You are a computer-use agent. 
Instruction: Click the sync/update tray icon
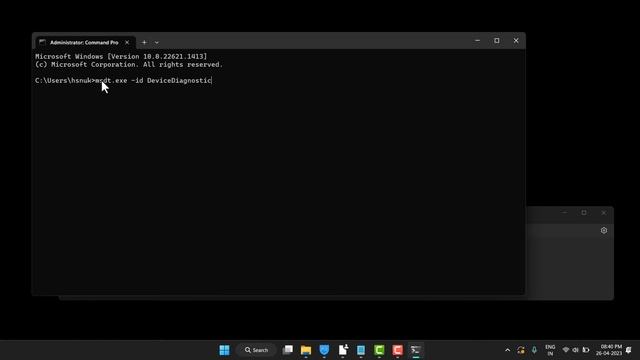(x=521, y=350)
